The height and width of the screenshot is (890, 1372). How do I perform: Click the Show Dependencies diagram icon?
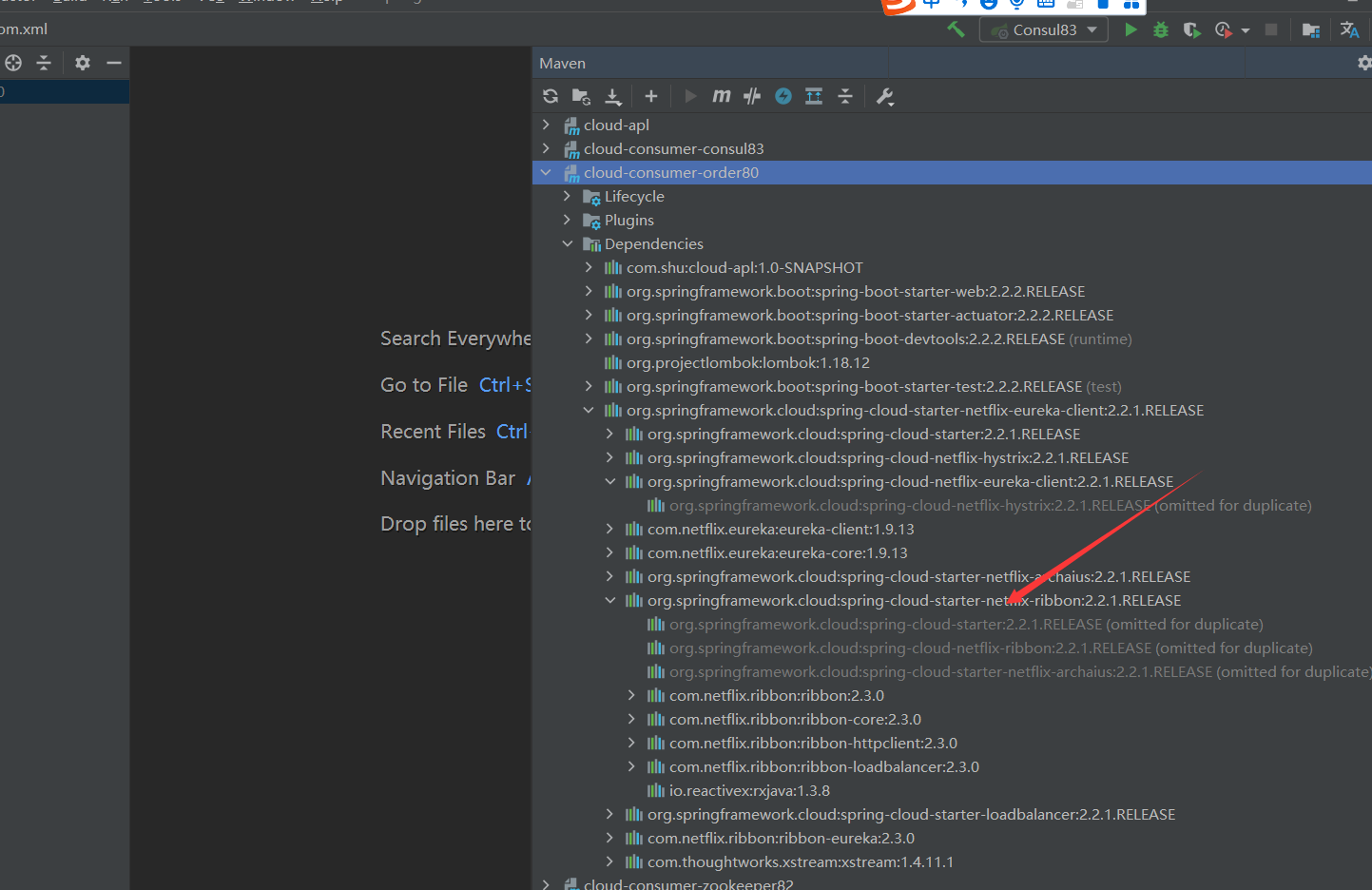coord(814,96)
